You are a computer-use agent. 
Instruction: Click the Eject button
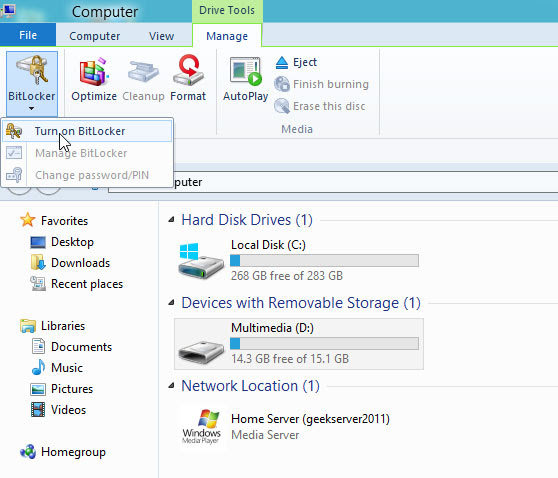click(x=296, y=62)
